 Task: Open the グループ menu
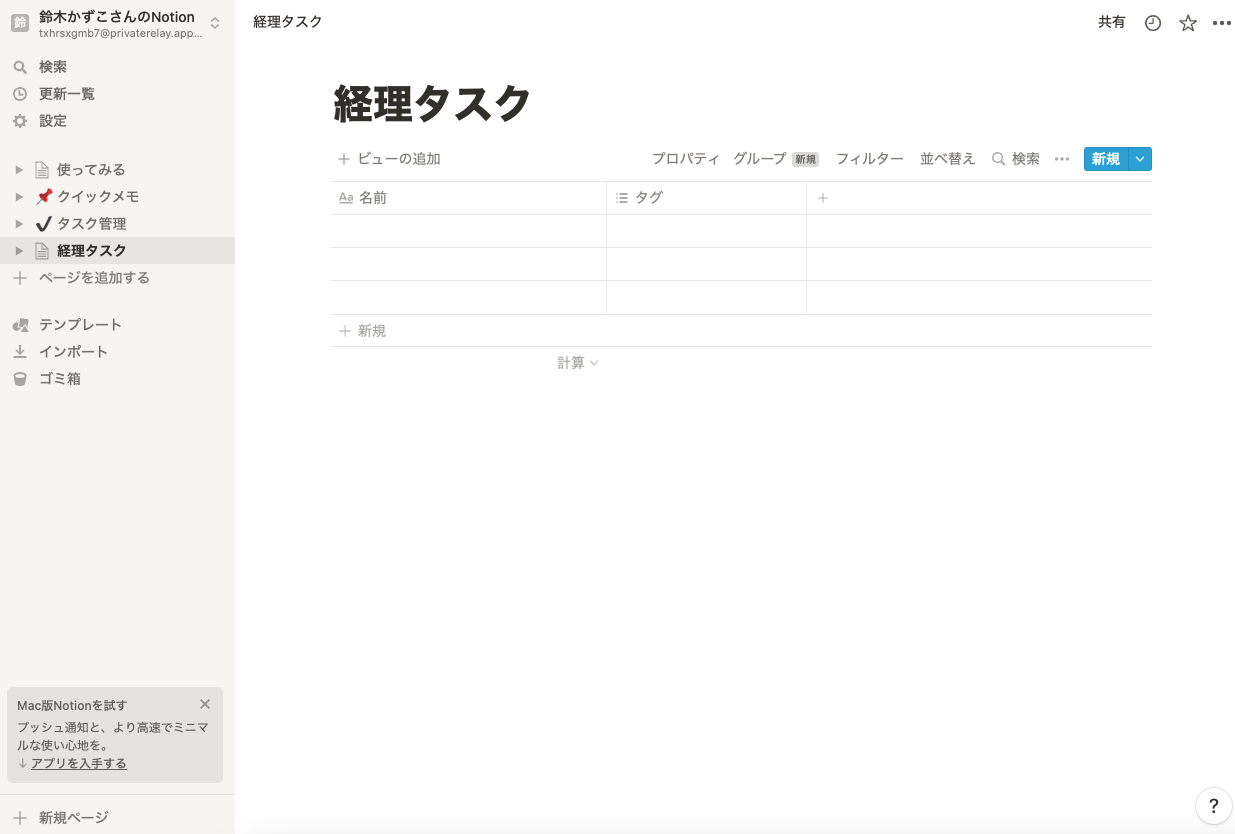(x=760, y=159)
